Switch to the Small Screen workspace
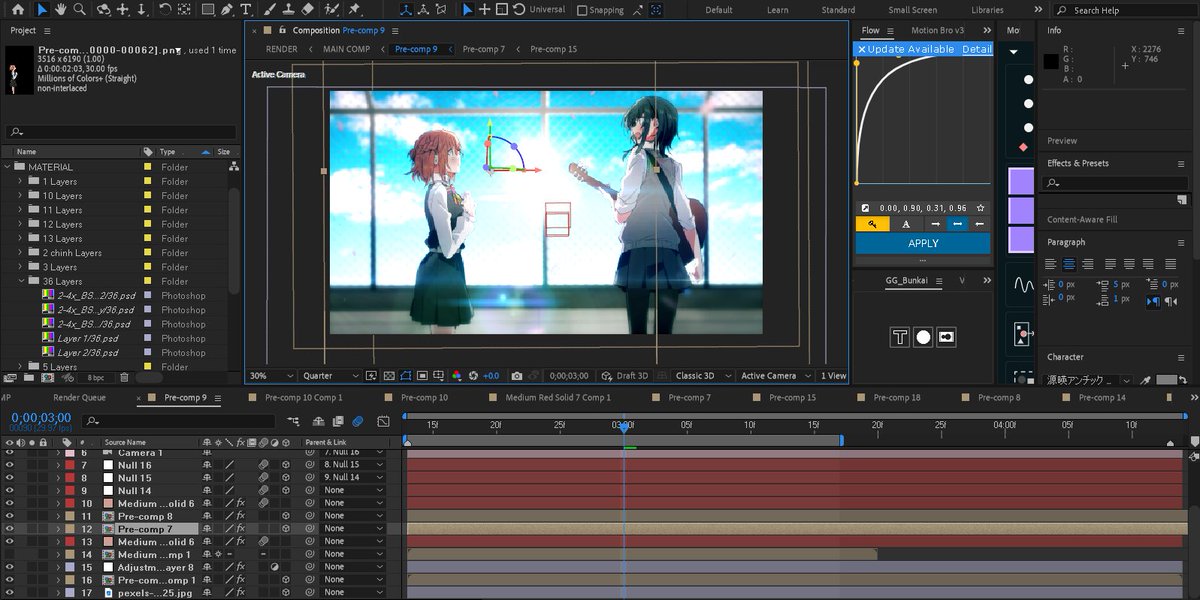The width and height of the screenshot is (1200, 600). 912,10
